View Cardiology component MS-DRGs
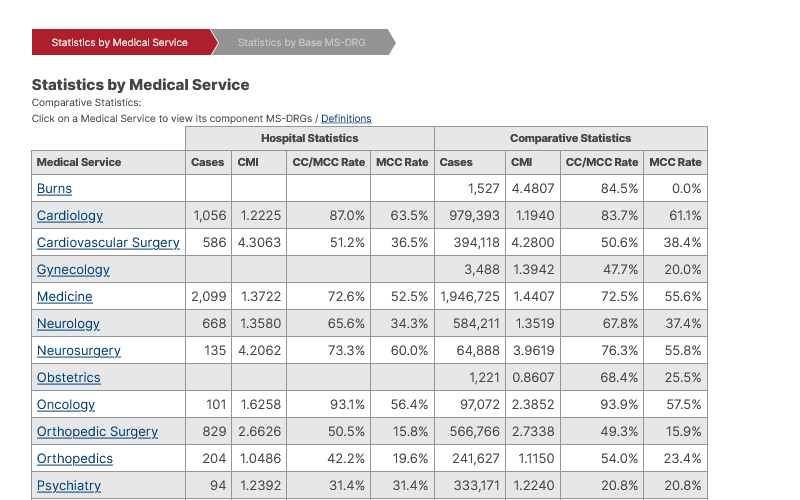800x500 pixels. (x=70, y=216)
